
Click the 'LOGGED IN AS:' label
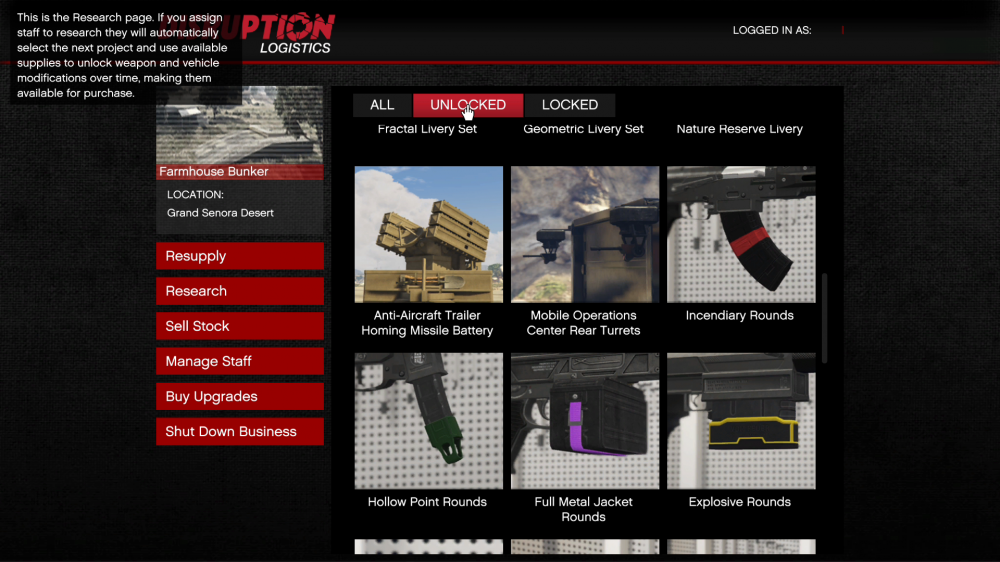(x=772, y=30)
